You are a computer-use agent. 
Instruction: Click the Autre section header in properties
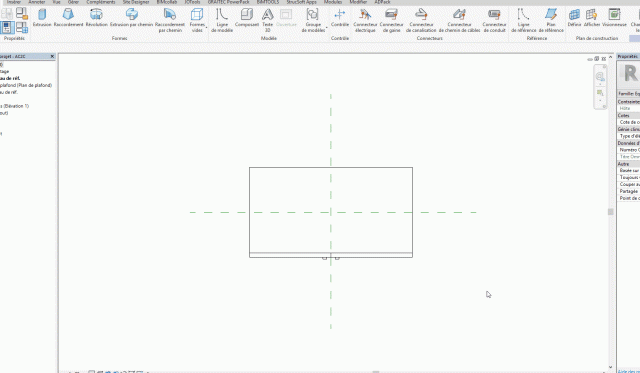click(x=629, y=164)
